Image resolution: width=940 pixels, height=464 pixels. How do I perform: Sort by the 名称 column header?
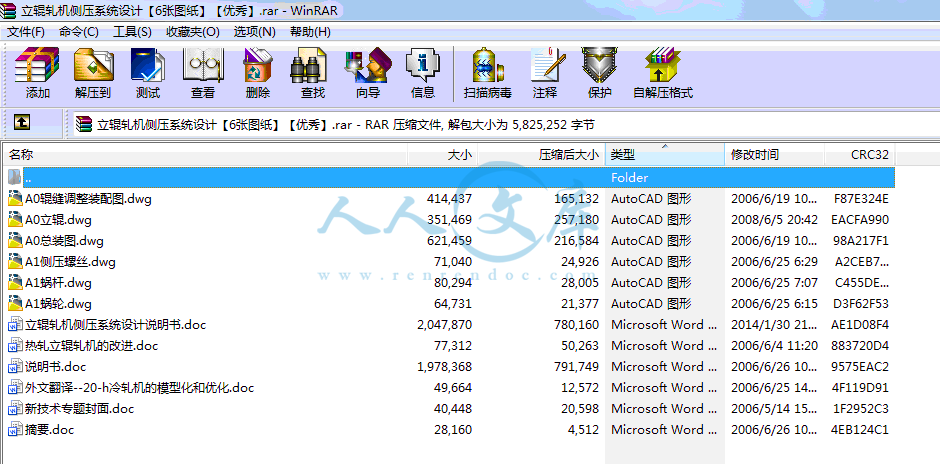click(206, 155)
